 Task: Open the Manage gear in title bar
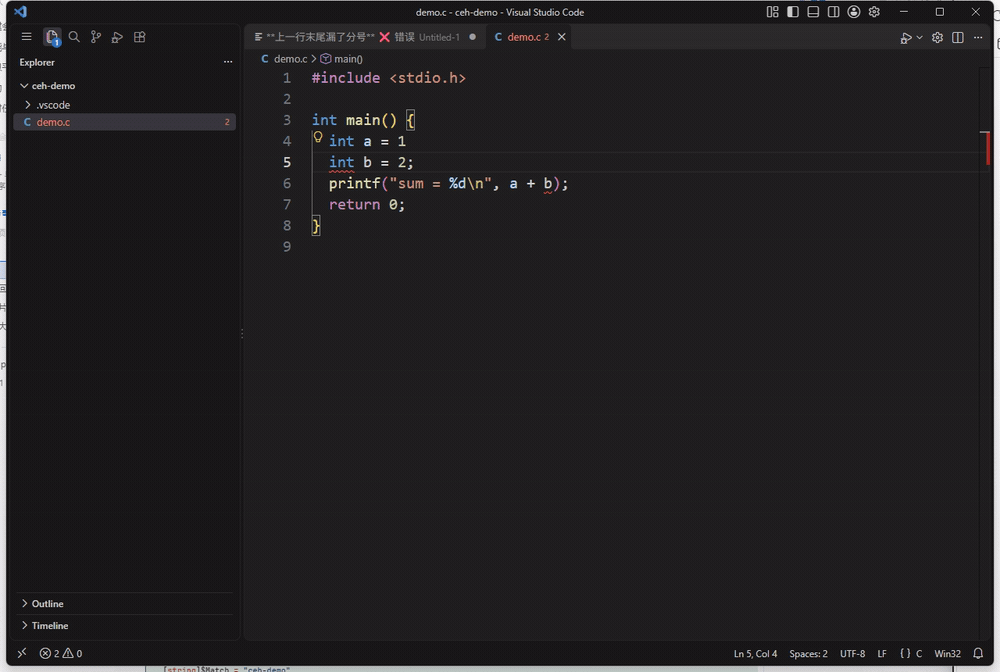pyautogui.click(x=874, y=12)
